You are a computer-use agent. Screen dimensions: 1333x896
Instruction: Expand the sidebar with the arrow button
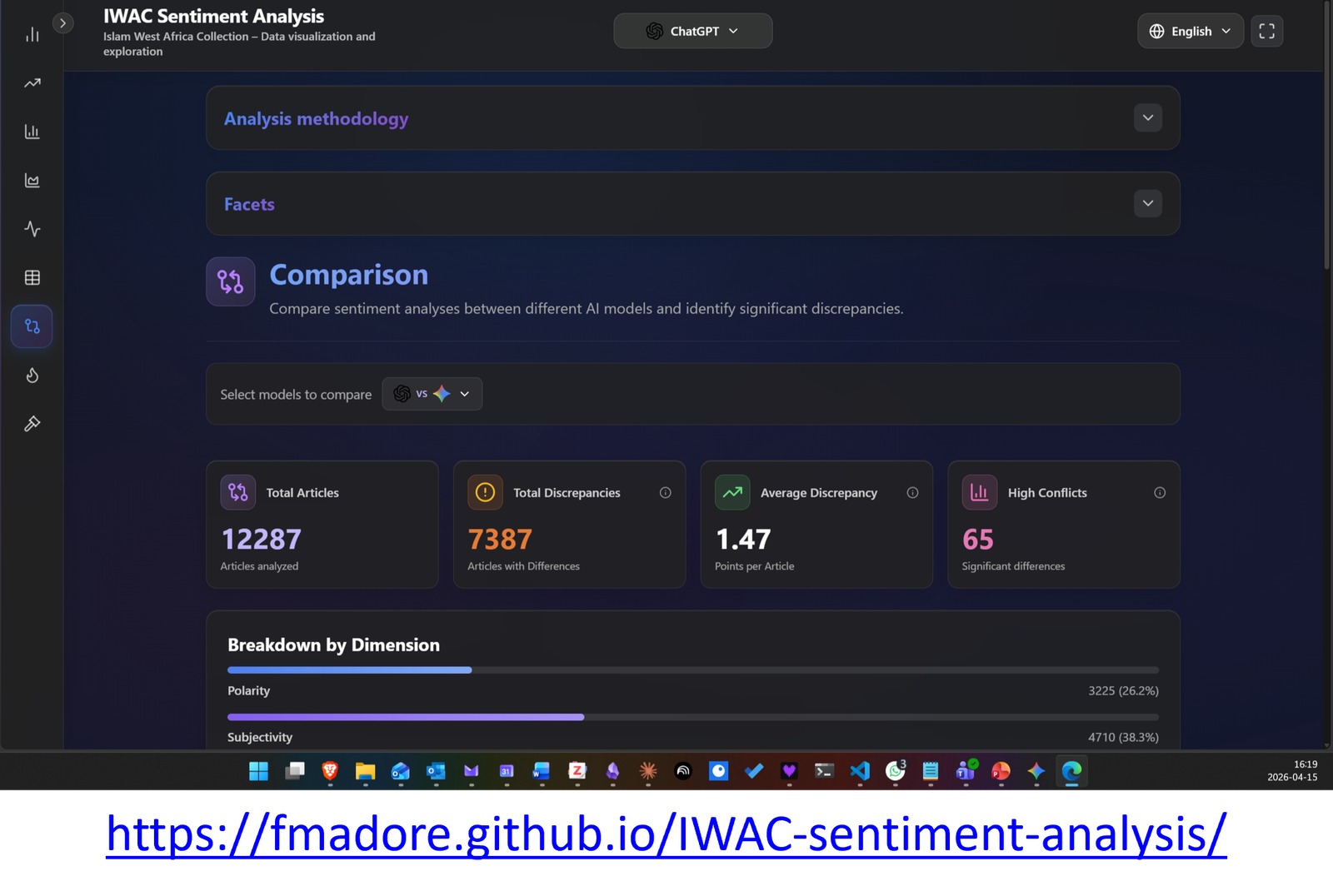pyautogui.click(x=62, y=23)
